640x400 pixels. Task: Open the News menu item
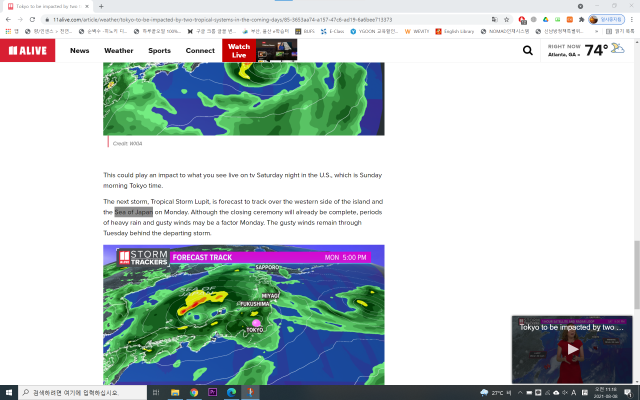coord(80,50)
